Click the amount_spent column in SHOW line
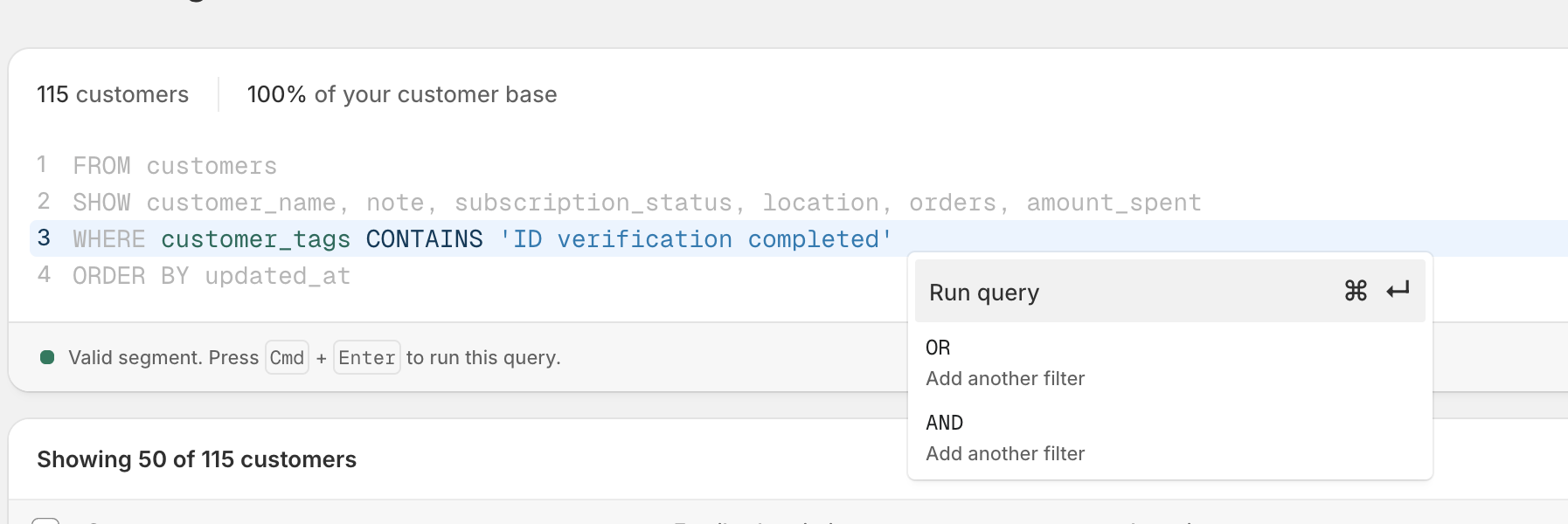Image resolution: width=1568 pixels, height=524 pixels. point(1114,203)
